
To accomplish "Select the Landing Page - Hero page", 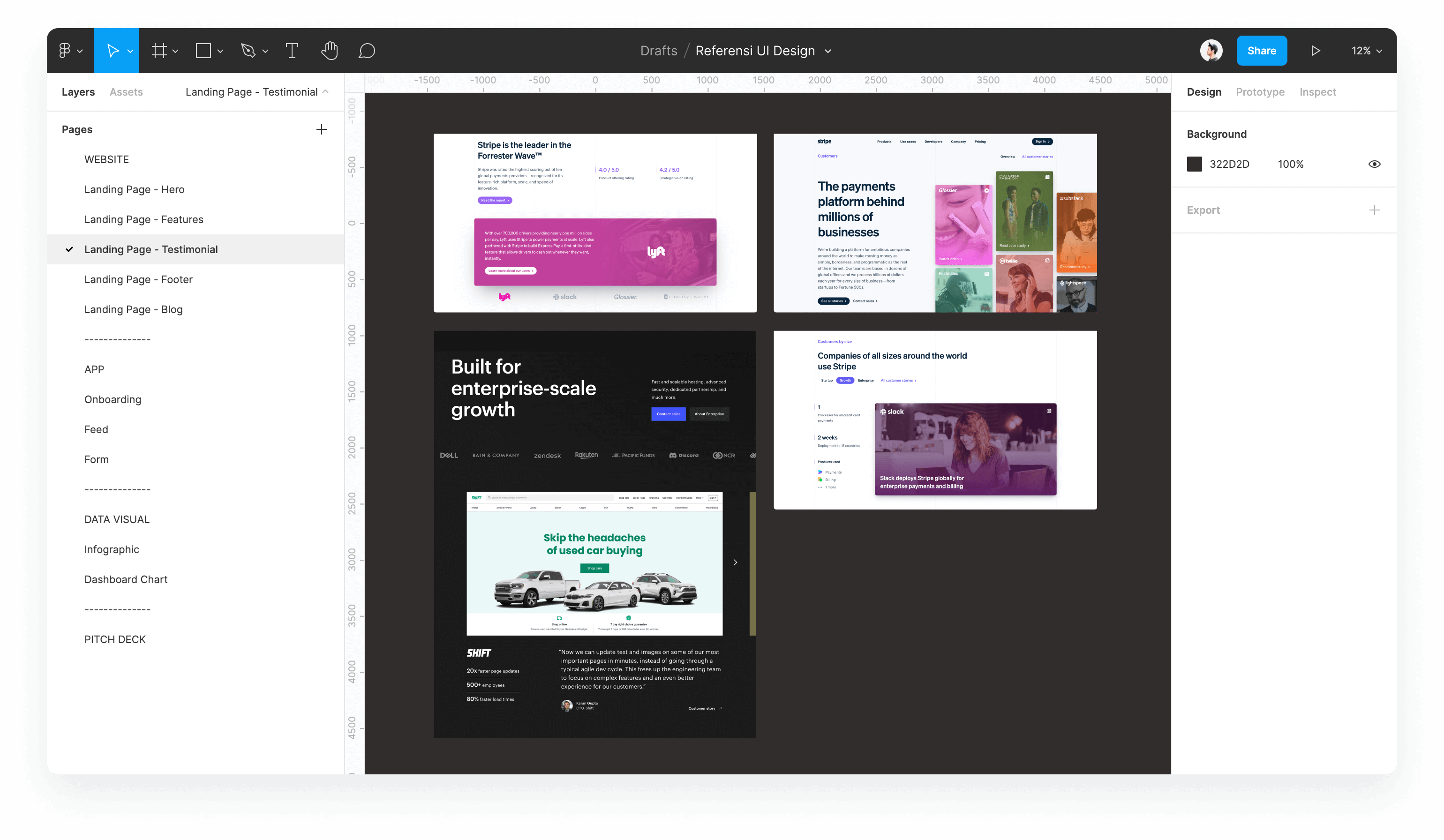I will (x=196, y=190).
